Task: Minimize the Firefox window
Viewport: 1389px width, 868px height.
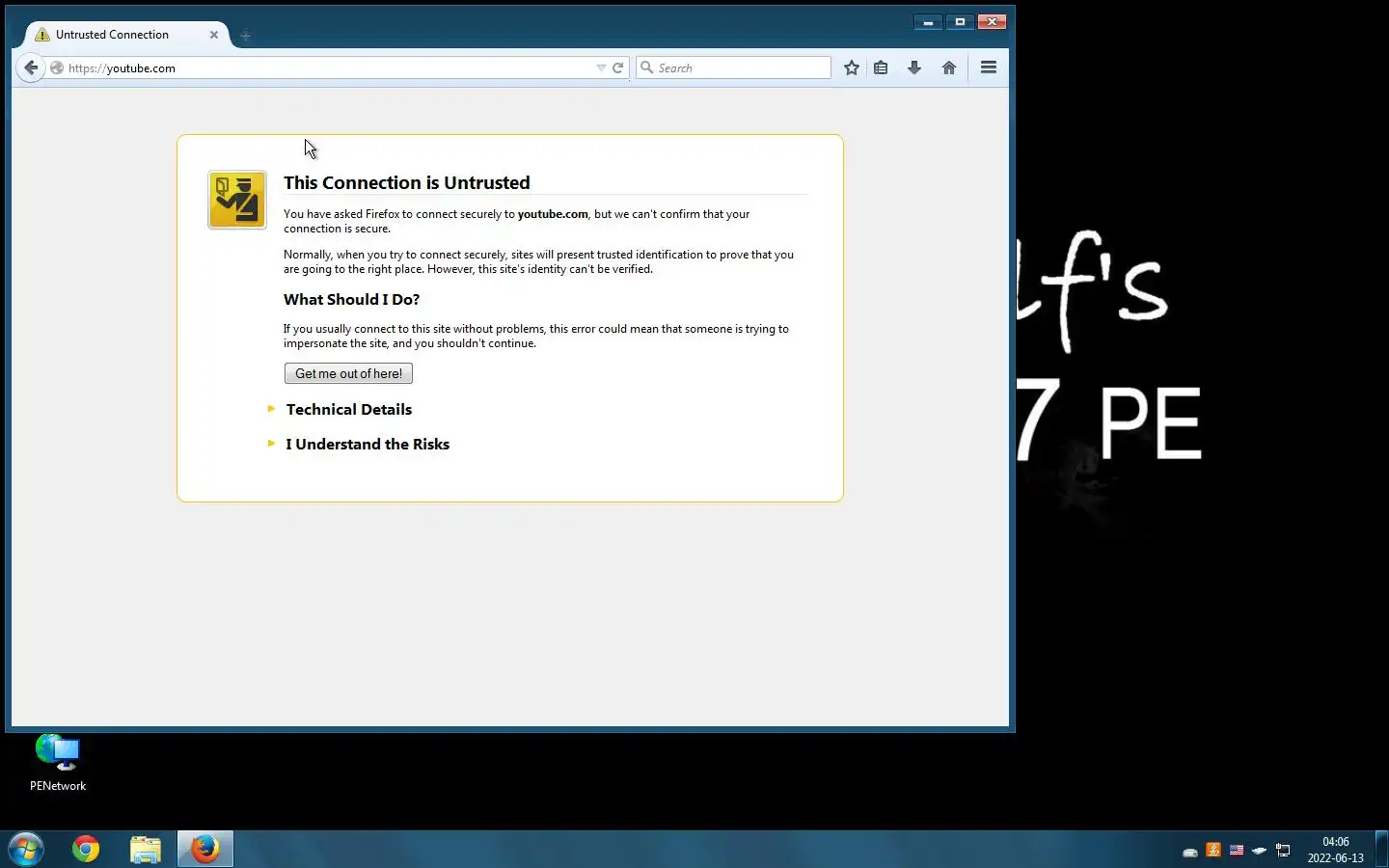Action: tap(928, 21)
